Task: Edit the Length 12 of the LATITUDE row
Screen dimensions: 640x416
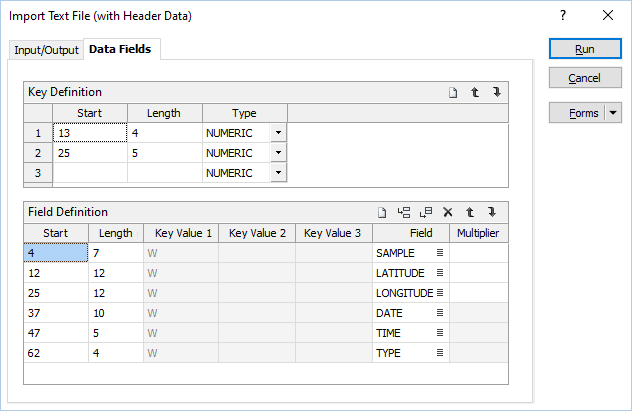Action: (116, 273)
